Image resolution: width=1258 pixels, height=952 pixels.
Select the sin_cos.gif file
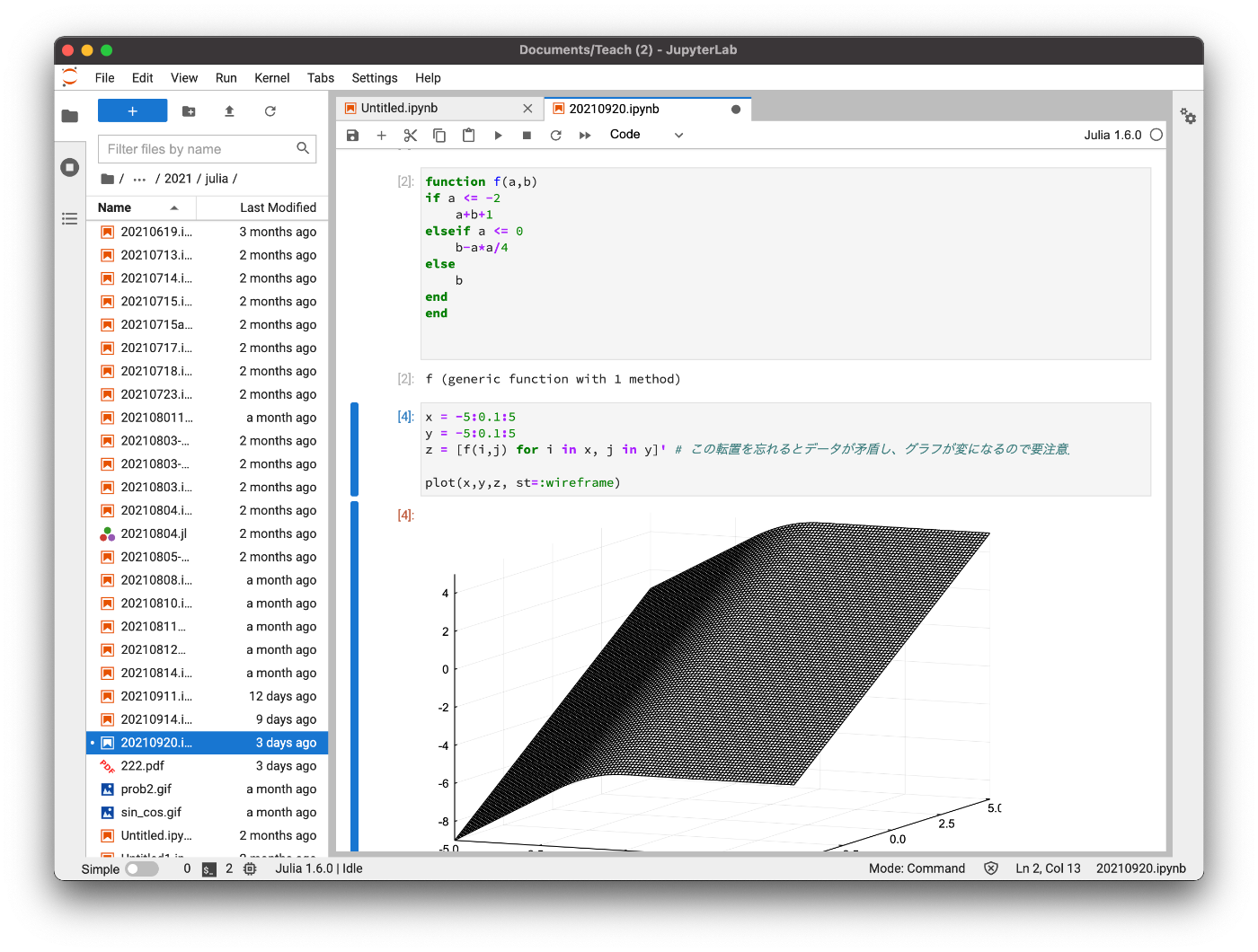coord(208,813)
